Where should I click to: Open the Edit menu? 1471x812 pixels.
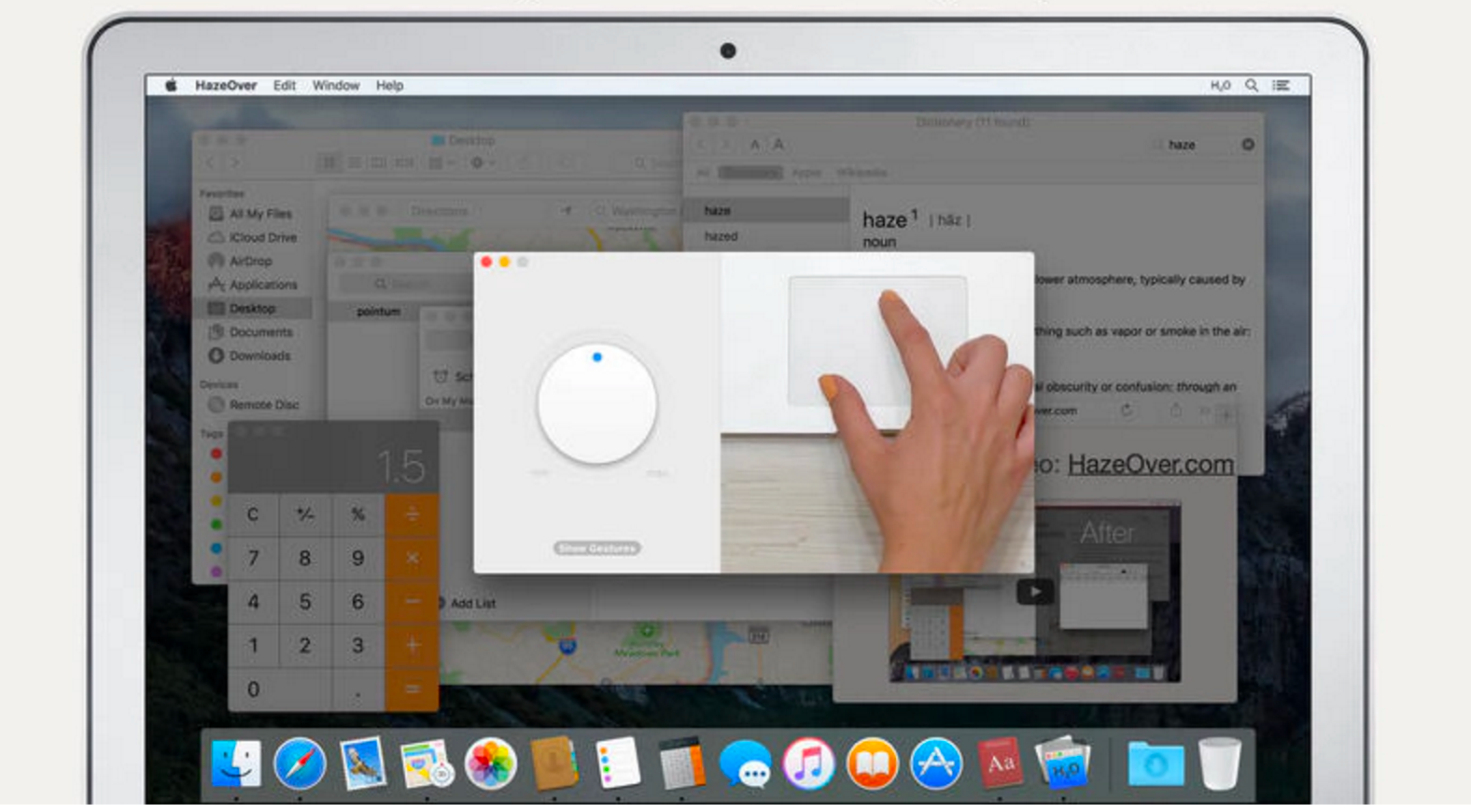click(285, 85)
